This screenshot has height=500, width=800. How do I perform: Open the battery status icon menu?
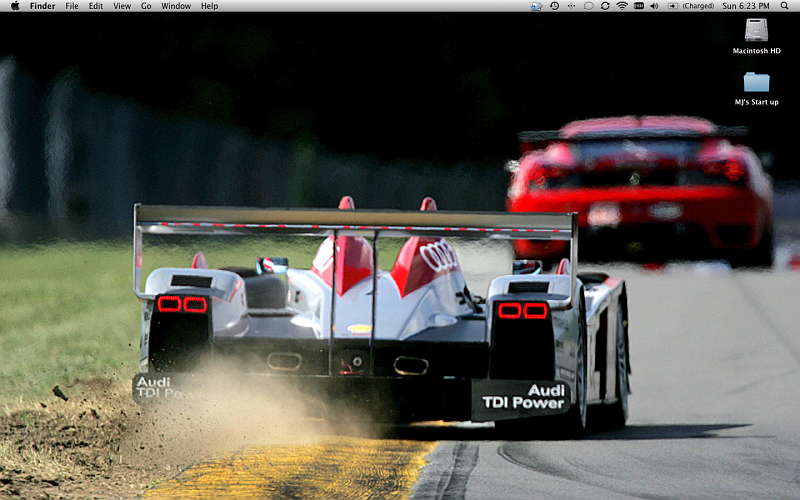(673, 6)
